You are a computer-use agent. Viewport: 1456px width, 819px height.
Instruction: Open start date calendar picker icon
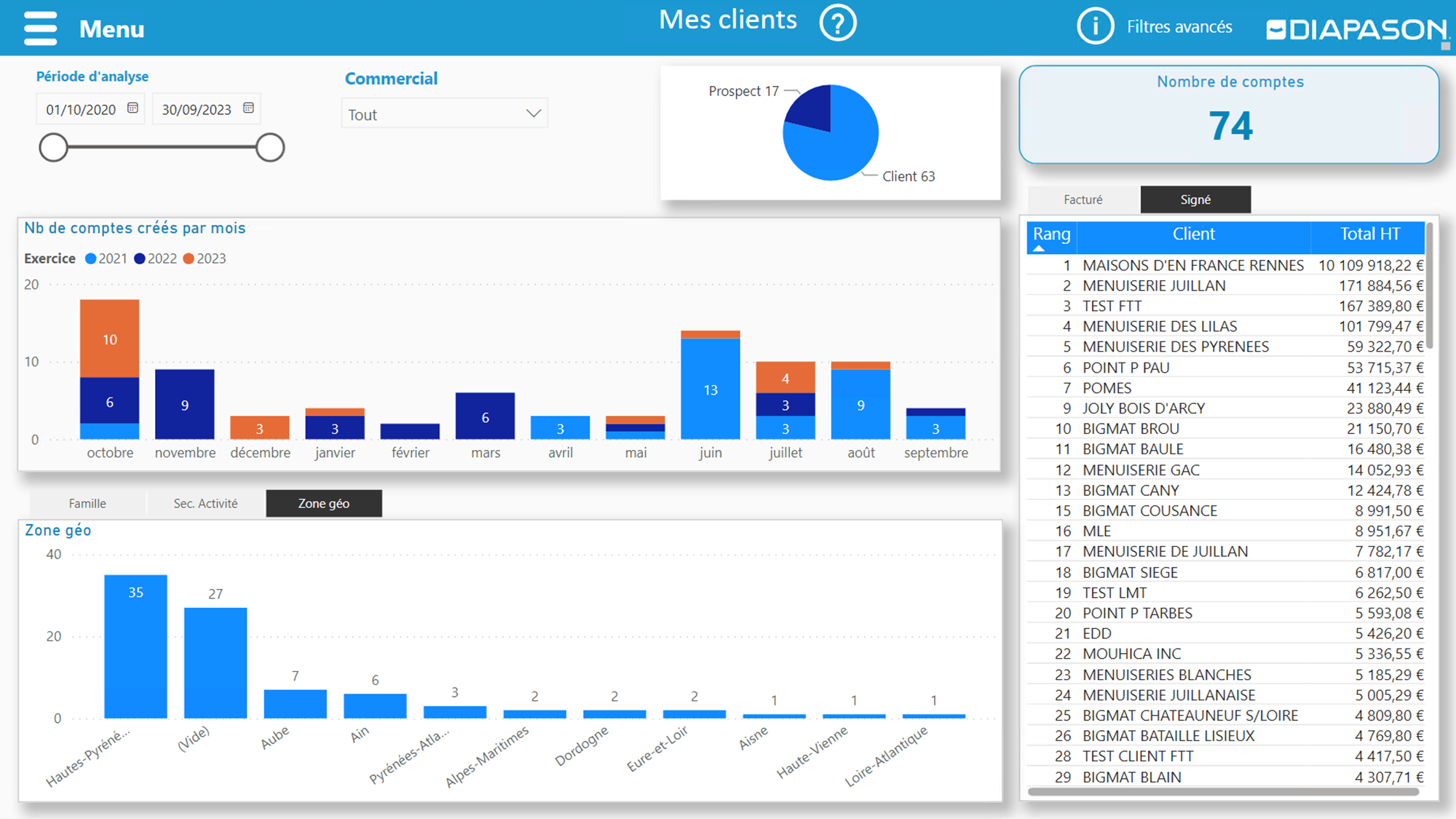(x=132, y=108)
